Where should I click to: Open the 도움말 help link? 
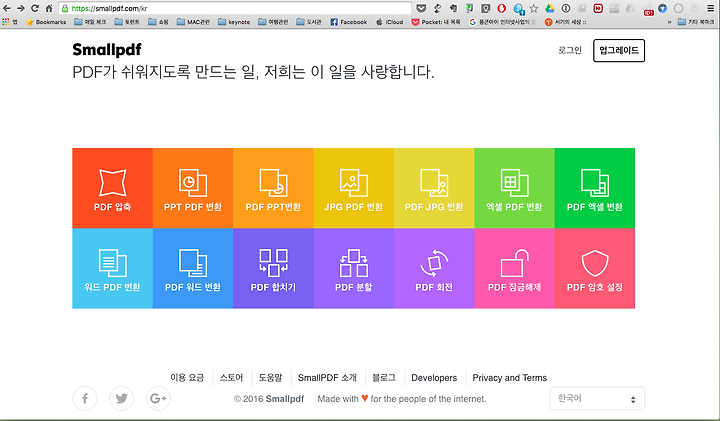[270, 378]
